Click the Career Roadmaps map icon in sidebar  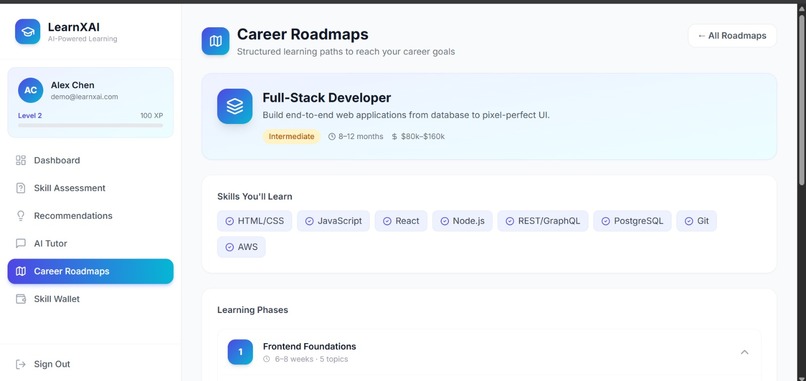[x=21, y=271]
